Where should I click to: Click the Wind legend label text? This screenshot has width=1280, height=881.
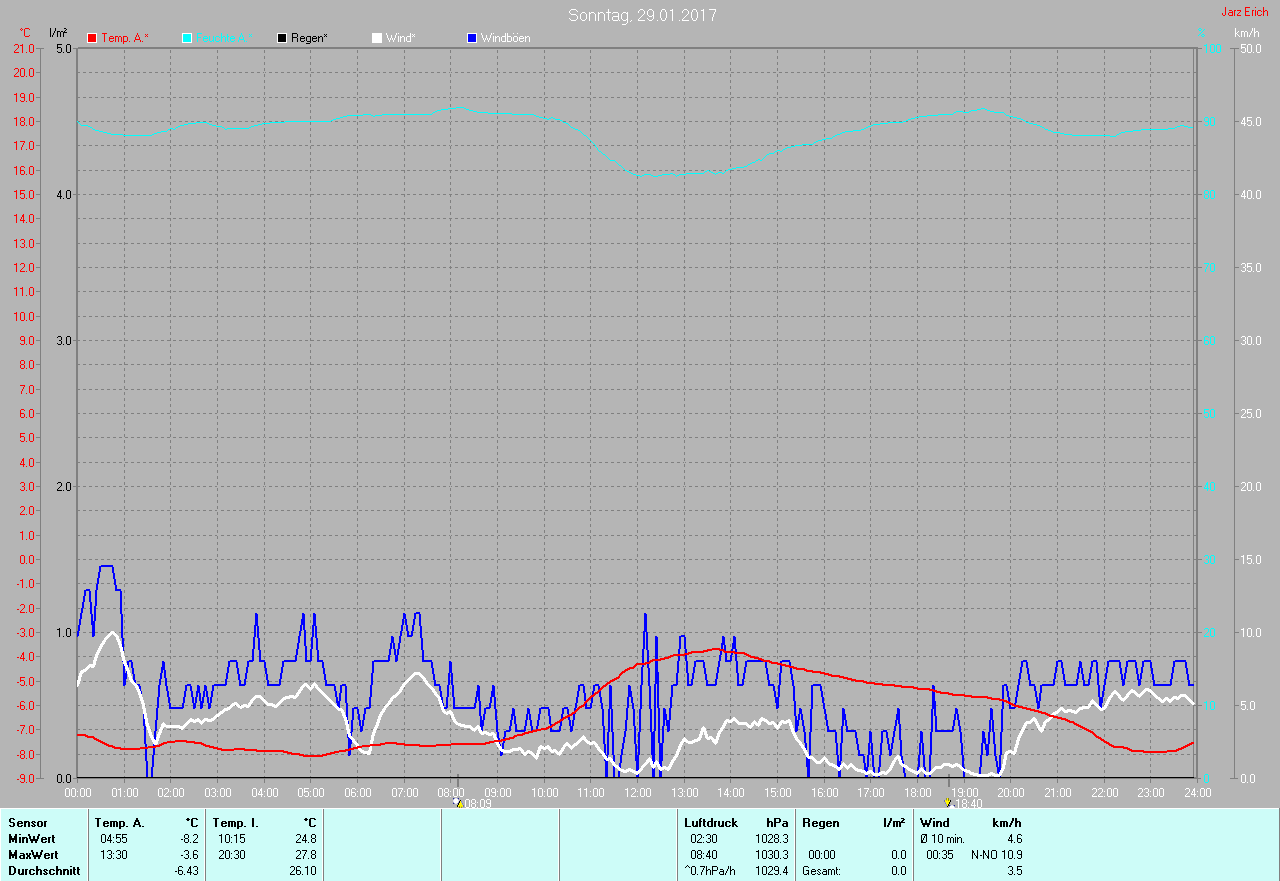400,38
